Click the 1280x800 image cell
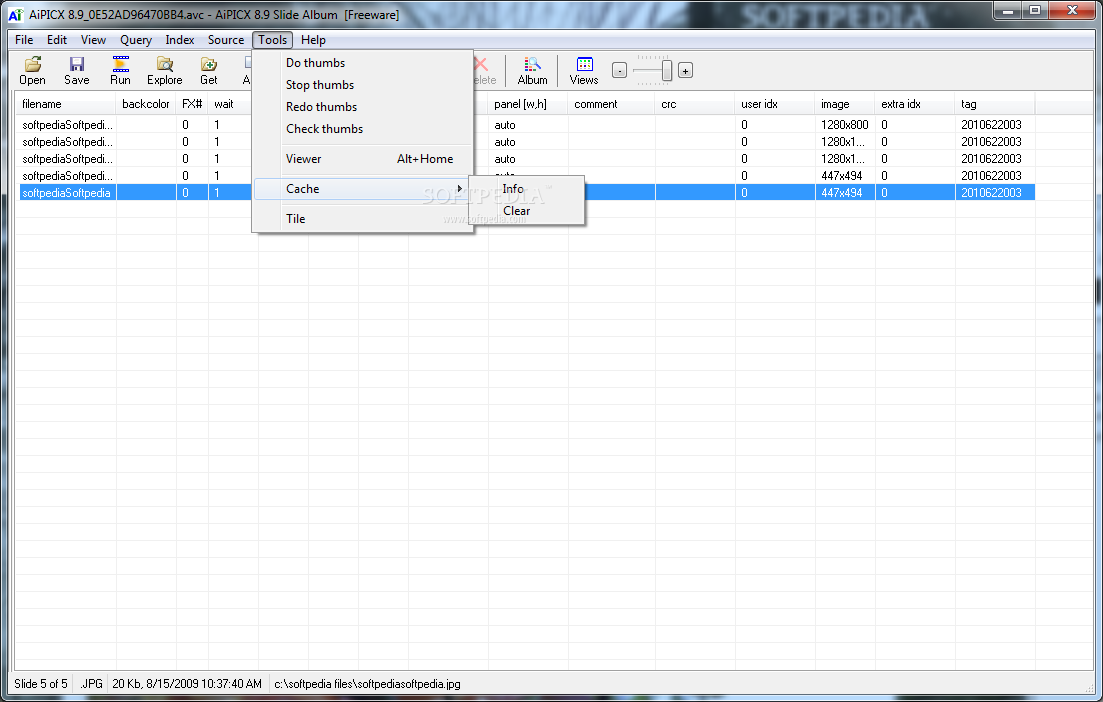Image resolution: width=1103 pixels, height=702 pixels. [845, 125]
